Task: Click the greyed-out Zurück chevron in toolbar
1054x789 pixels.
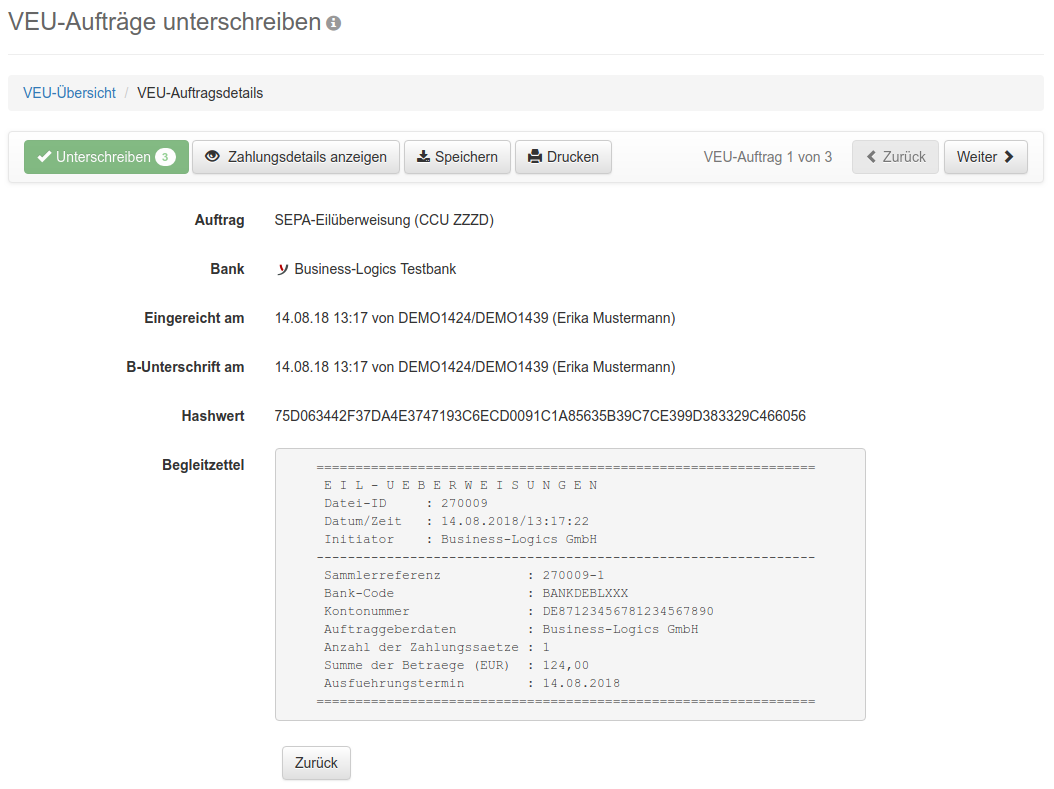Action: (872, 157)
